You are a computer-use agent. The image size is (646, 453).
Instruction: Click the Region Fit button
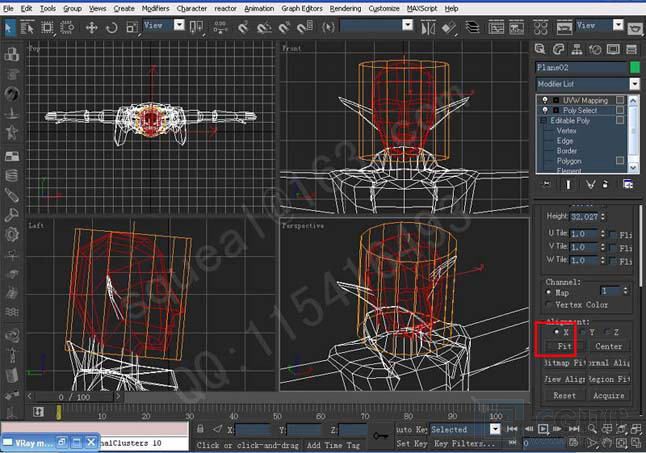(x=609, y=379)
